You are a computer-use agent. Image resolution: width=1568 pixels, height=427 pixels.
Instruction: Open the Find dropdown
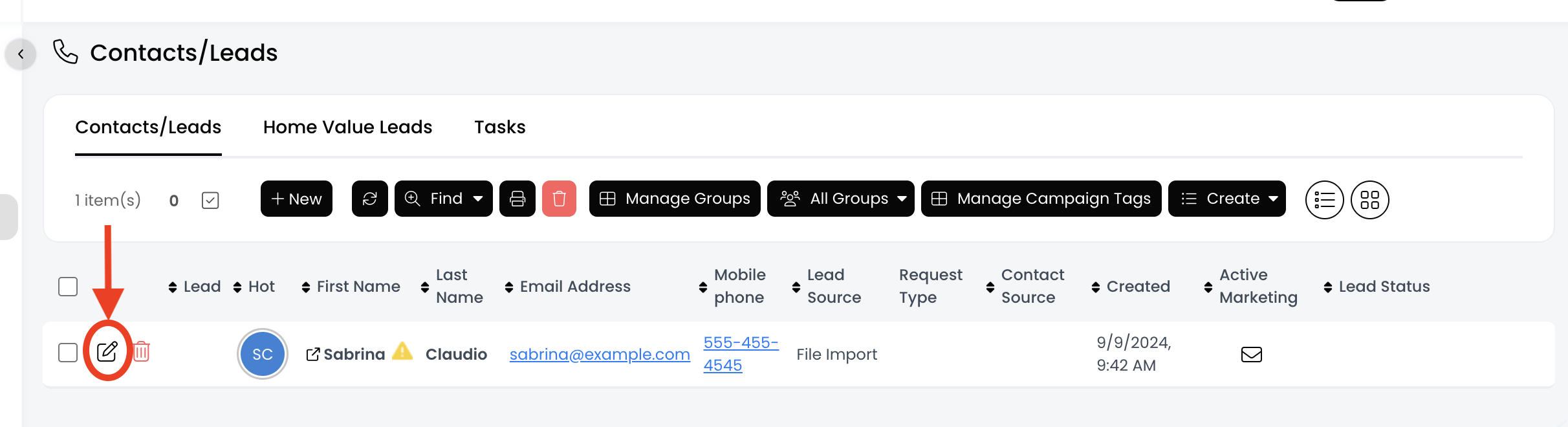tap(444, 199)
